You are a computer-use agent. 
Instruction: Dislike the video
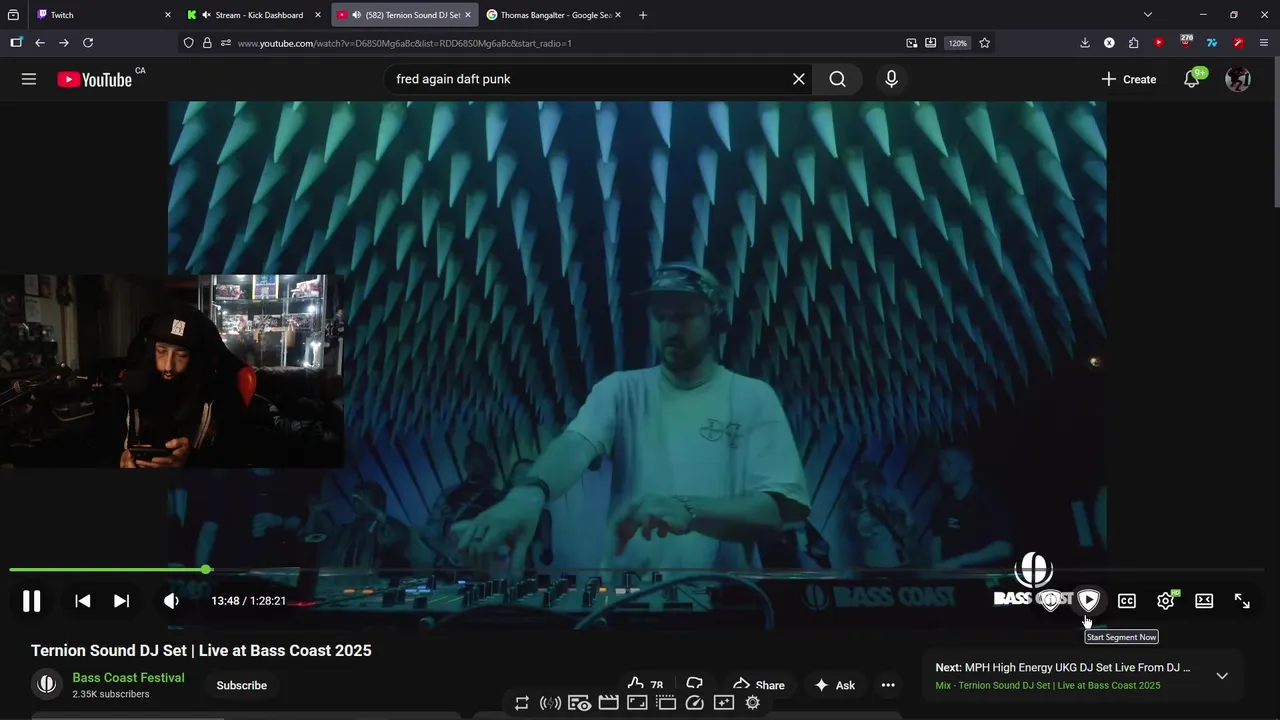click(x=694, y=685)
